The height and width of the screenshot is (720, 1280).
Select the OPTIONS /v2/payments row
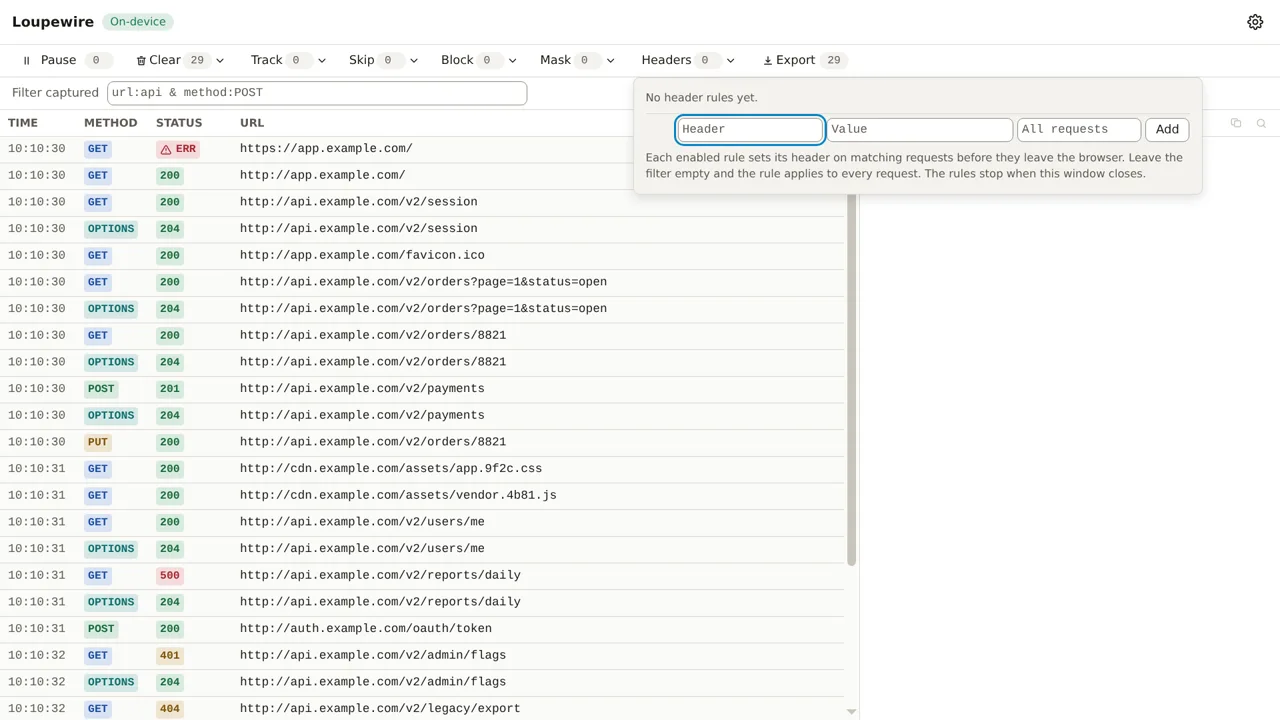coord(422,416)
